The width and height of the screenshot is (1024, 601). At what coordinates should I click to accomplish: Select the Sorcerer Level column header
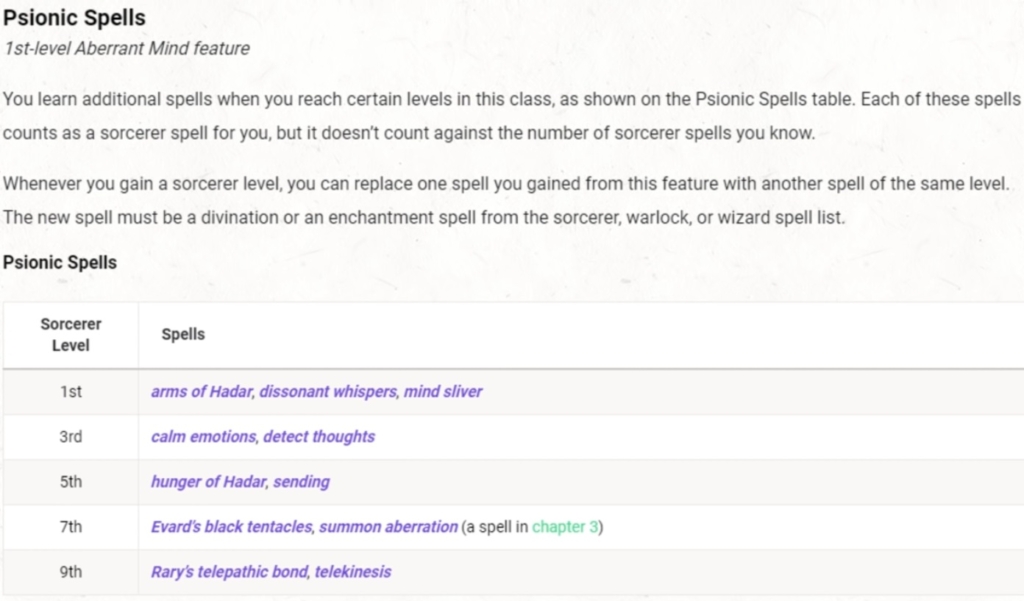(x=71, y=334)
